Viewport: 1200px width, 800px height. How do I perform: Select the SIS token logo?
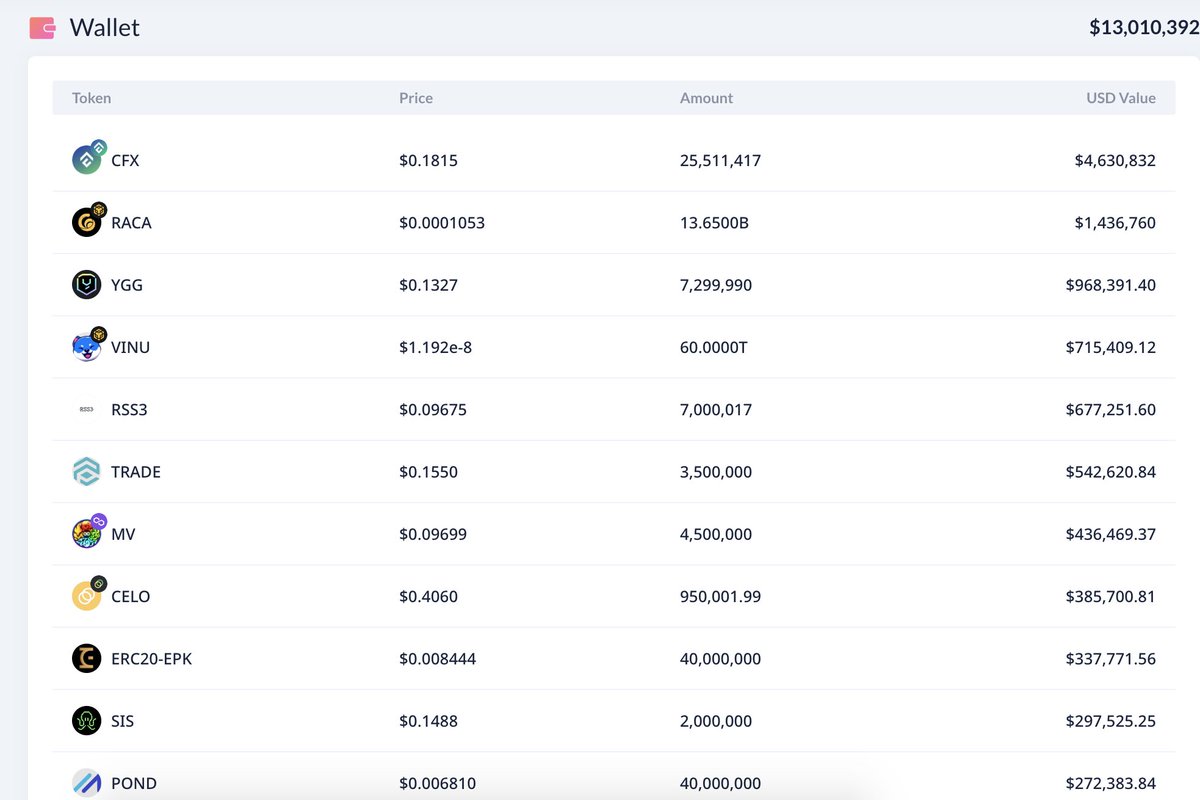[86, 720]
